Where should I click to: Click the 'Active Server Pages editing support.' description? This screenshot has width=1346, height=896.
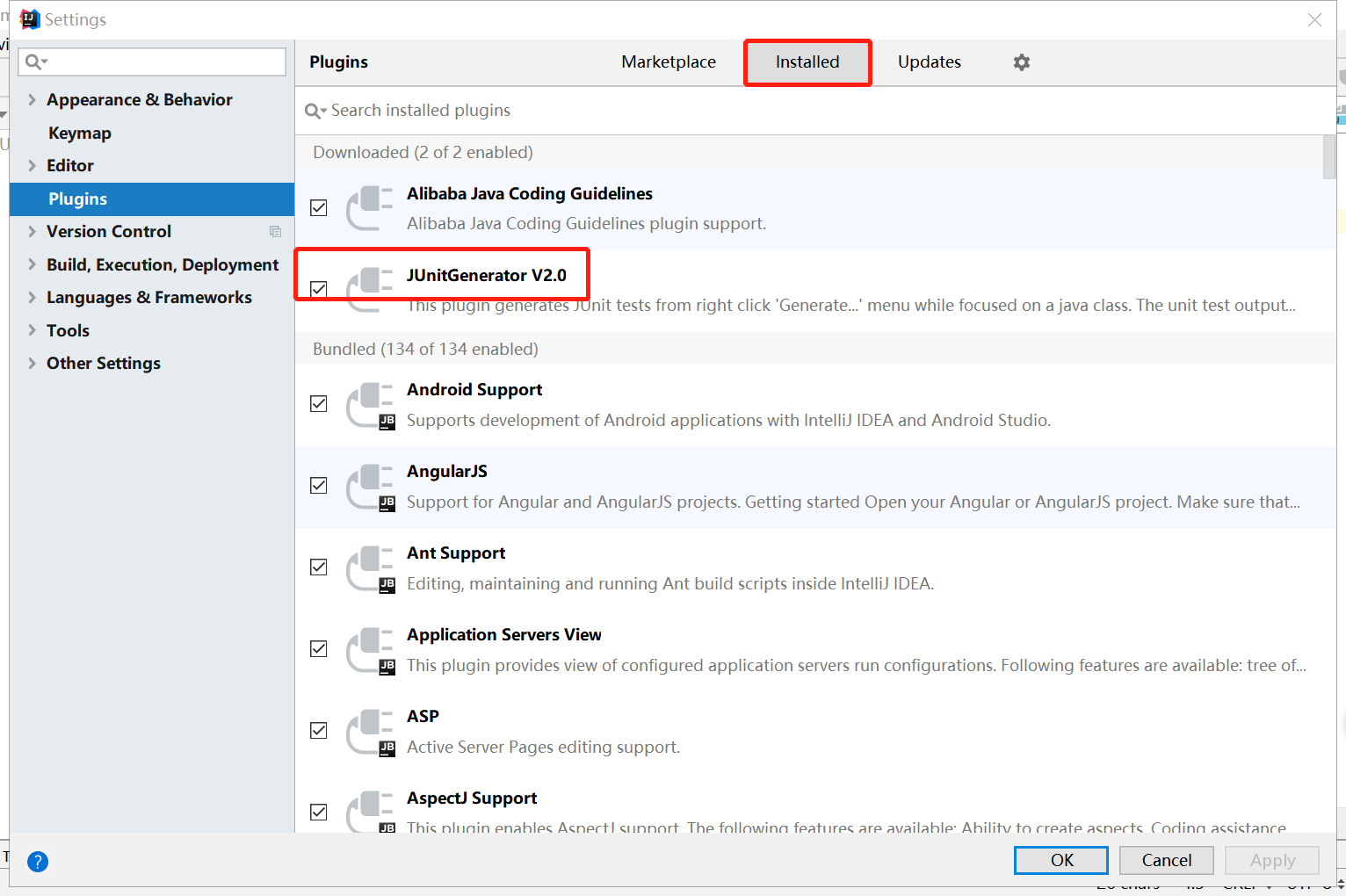coord(544,748)
